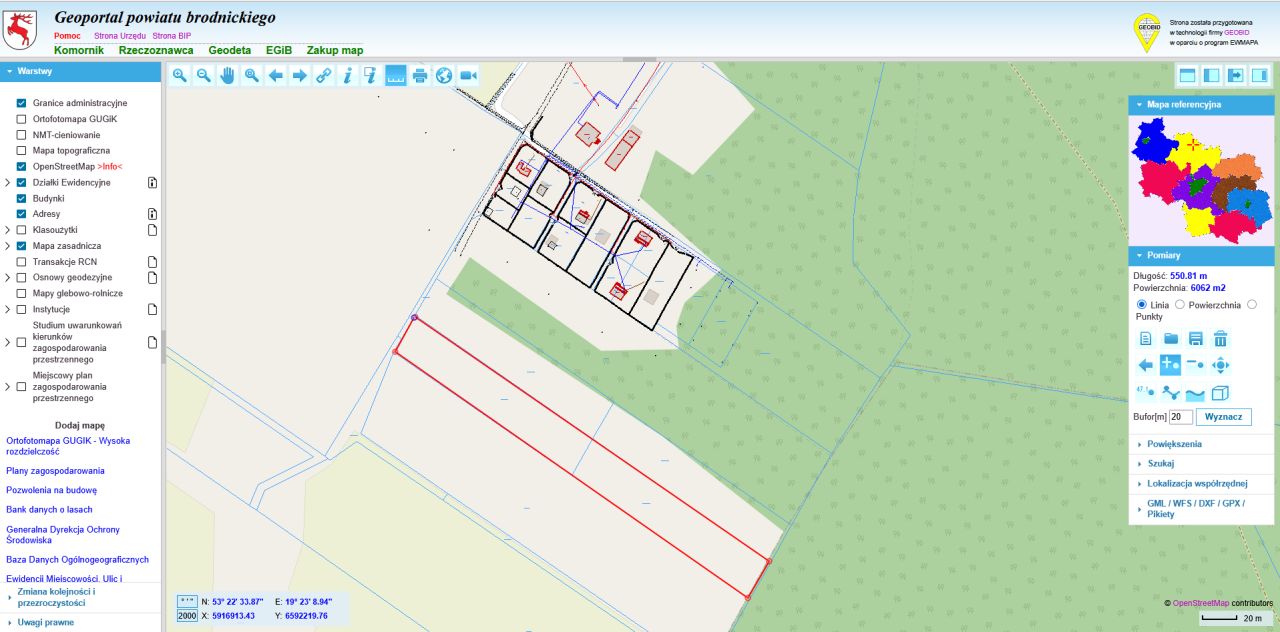The width and height of the screenshot is (1280, 632).
Task: Select move point tool in Pomiary
Action: point(1220,365)
